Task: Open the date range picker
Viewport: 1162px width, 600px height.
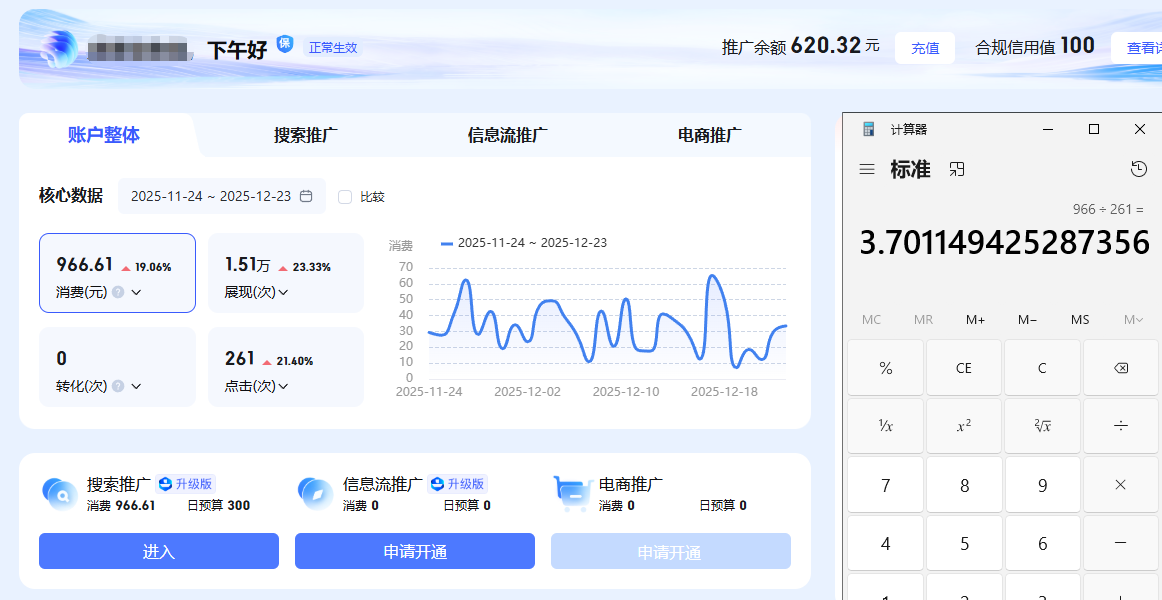Action: (221, 196)
